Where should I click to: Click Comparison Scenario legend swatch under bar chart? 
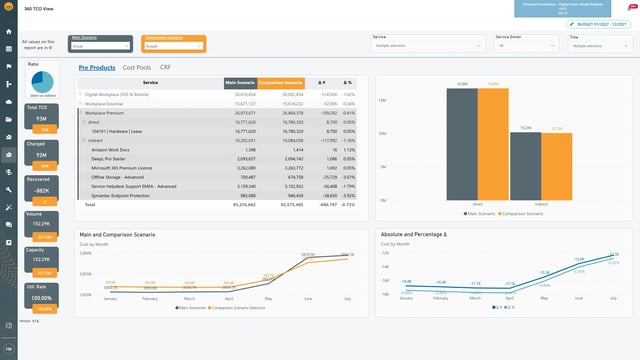click(500, 213)
